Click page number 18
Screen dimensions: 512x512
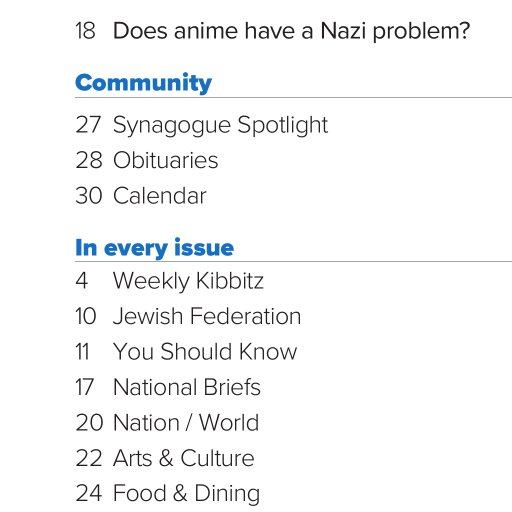[85, 31]
